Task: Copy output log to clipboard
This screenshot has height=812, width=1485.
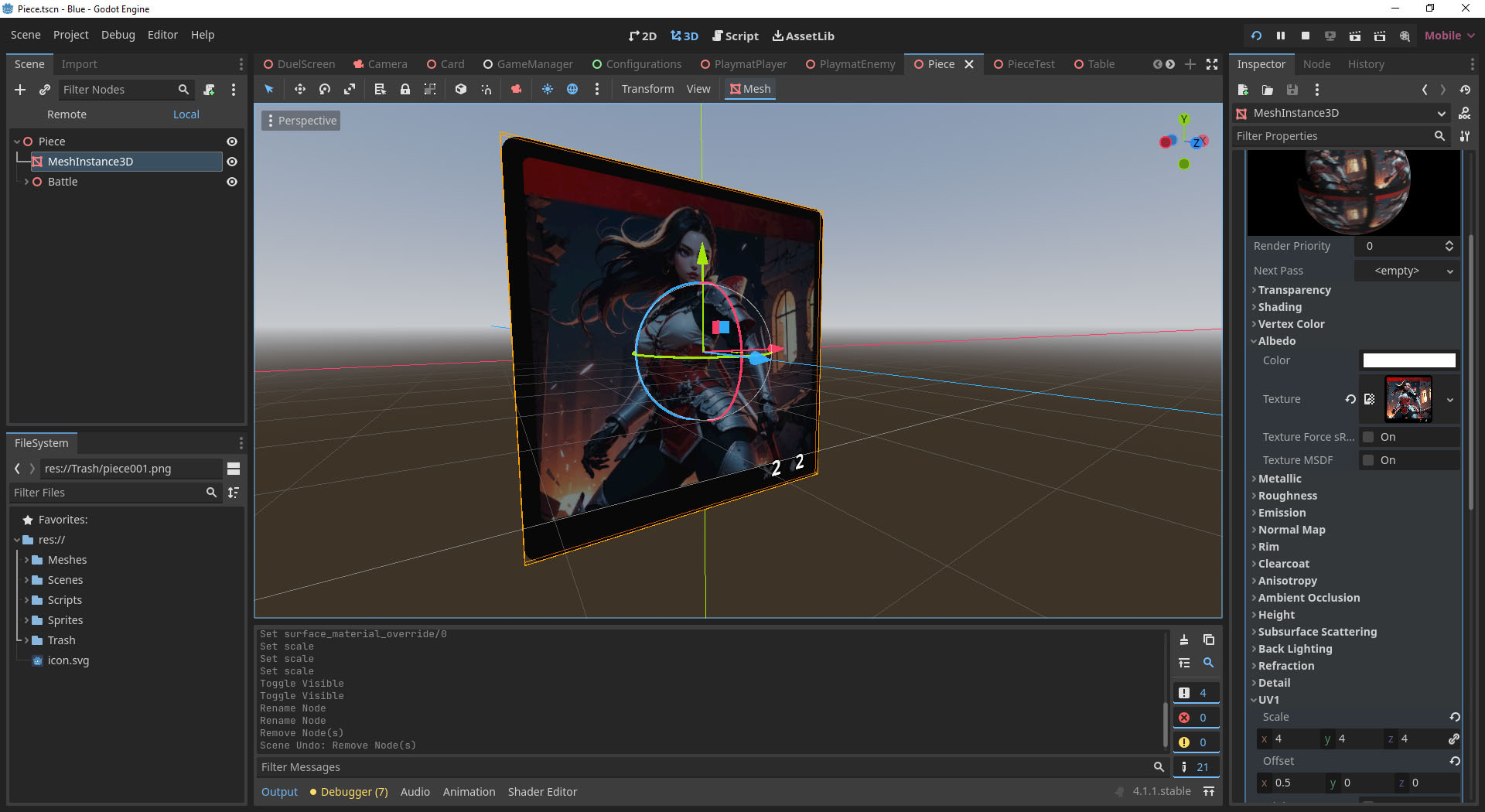Action: tap(1209, 640)
